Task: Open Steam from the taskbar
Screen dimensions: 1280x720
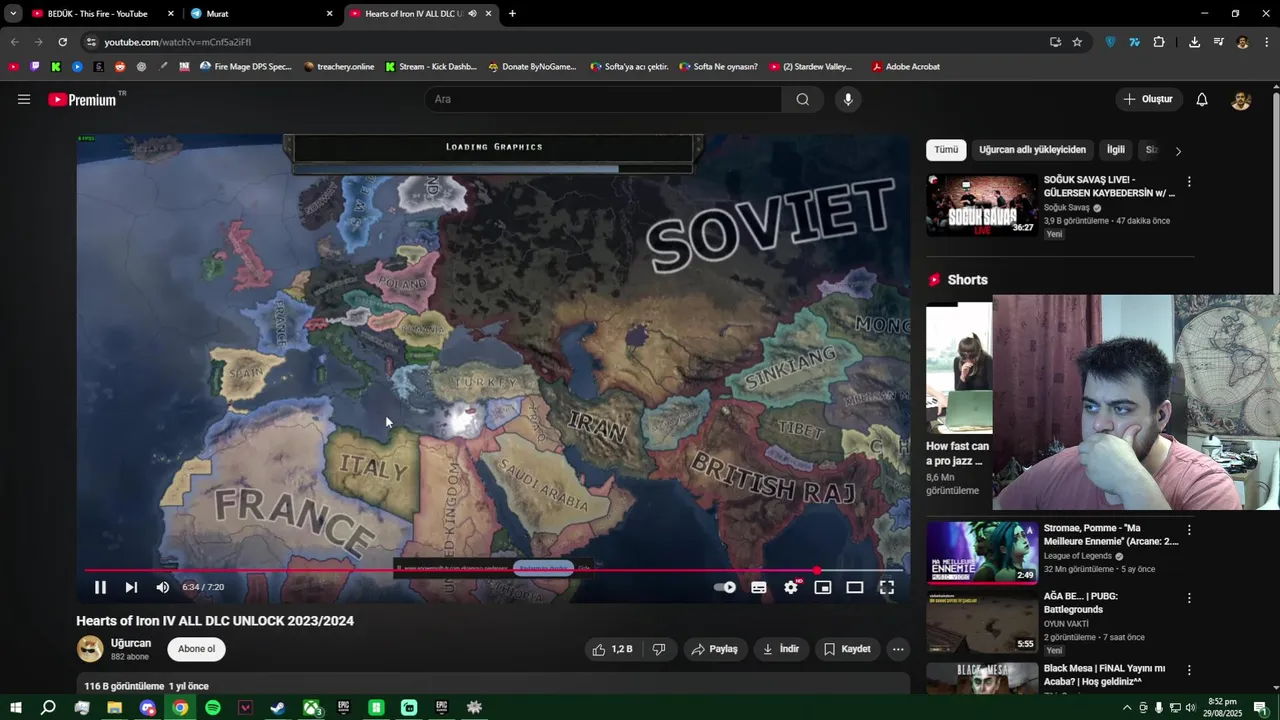Action: coord(278,707)
